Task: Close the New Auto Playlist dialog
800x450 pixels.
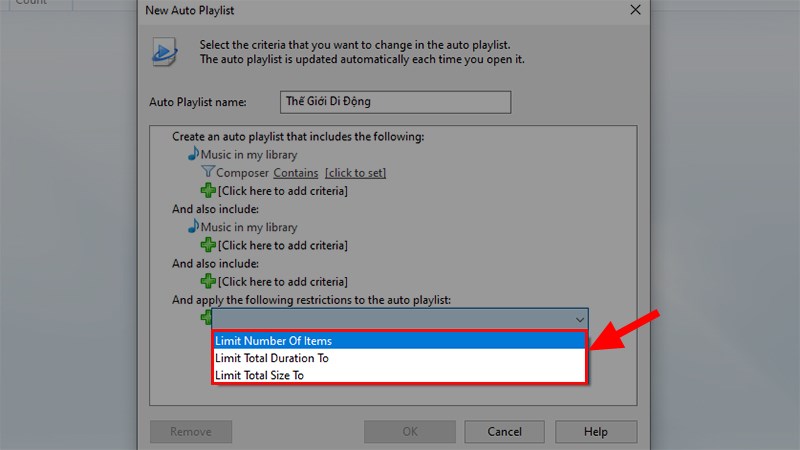Action: [635, 10]
